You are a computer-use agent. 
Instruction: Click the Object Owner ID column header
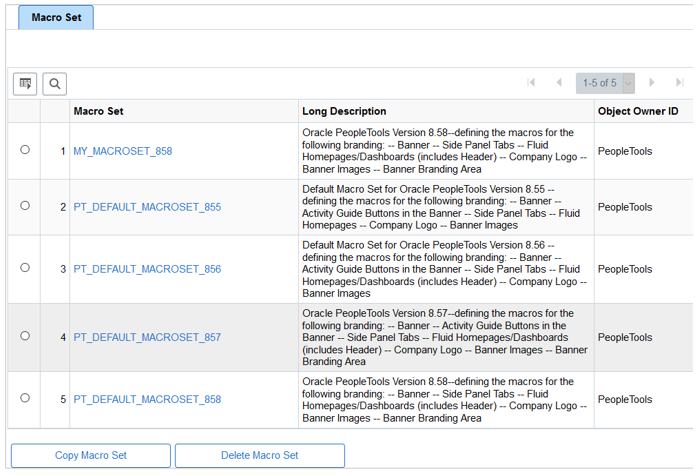coord(638,111)
